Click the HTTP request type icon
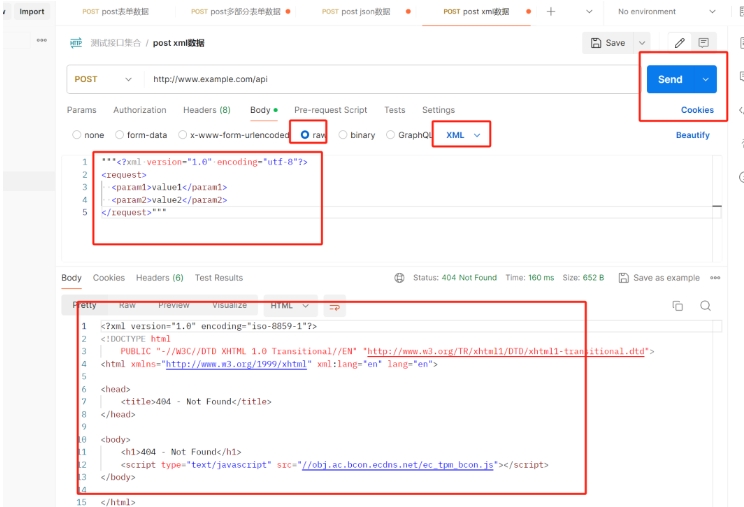This screenshot has height=507, width=744. click(76, 43)
